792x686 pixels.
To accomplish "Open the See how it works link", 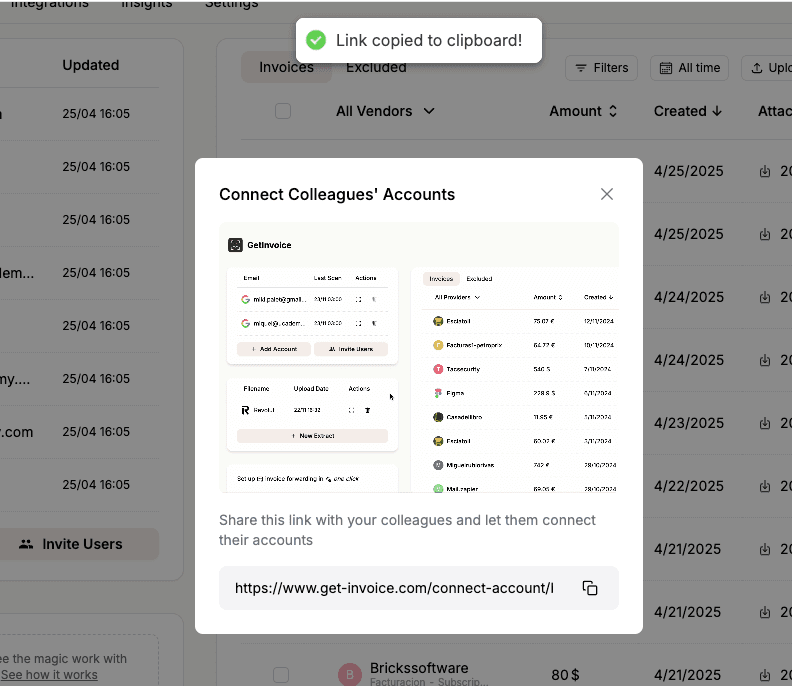I will 49,675.
